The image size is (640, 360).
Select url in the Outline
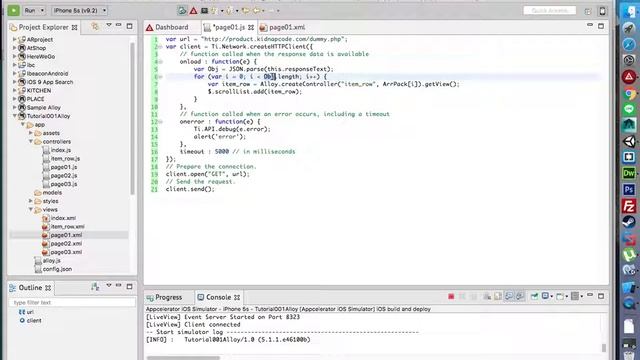click(30, 312)
